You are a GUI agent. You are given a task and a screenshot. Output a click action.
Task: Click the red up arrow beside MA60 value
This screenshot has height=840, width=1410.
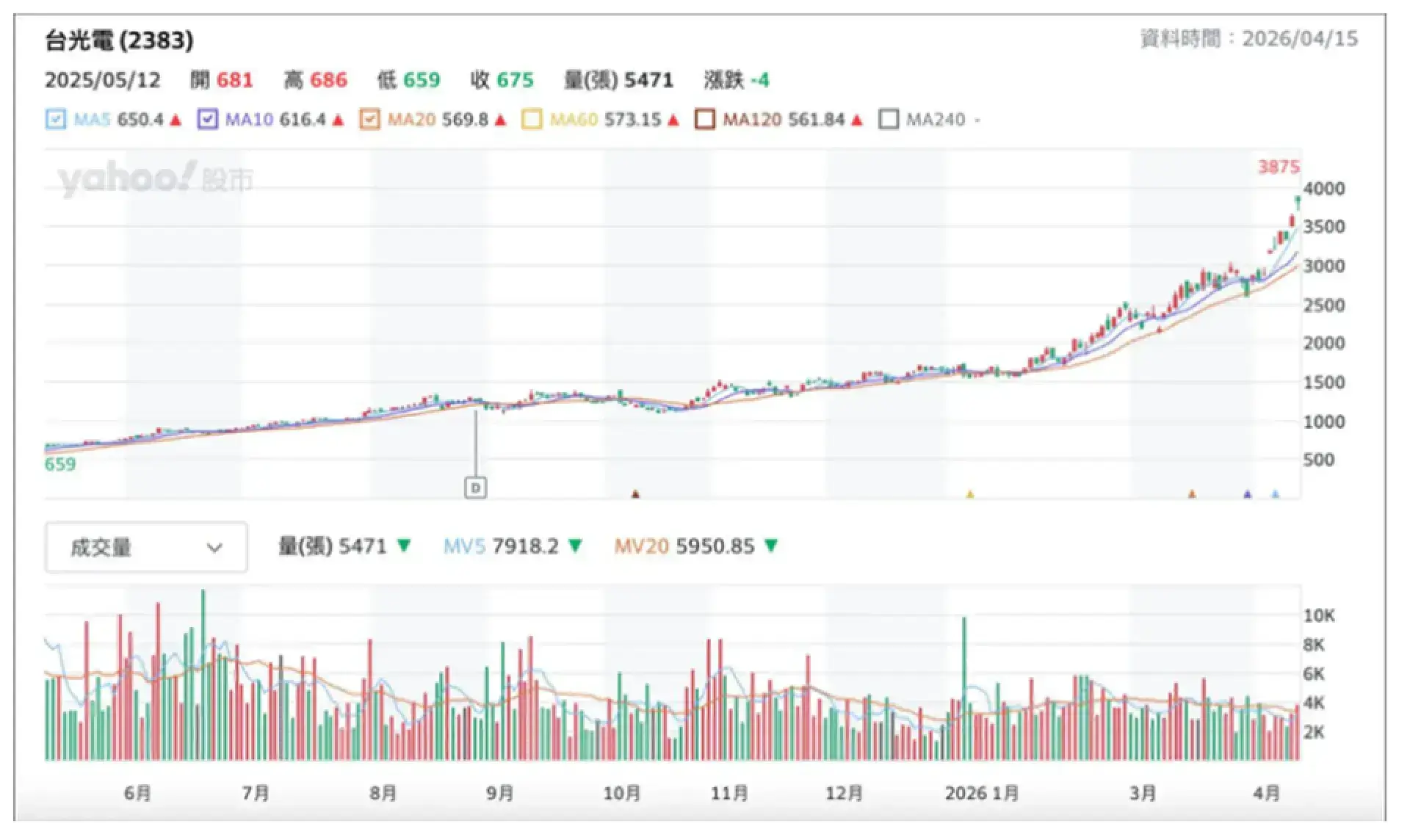point(673,120)
